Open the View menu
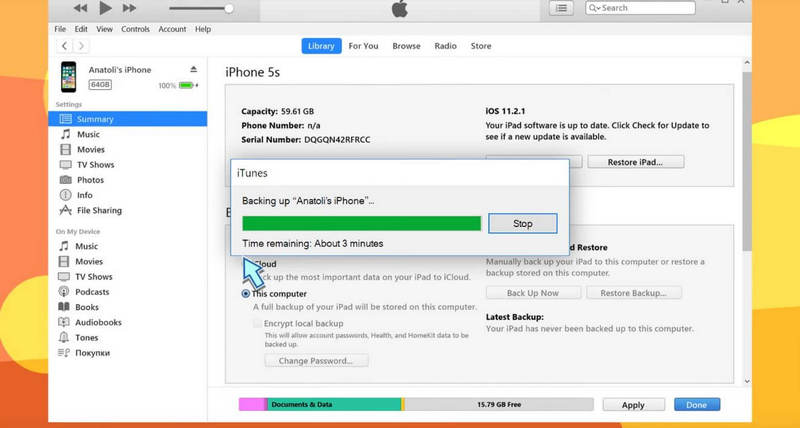 pyautogui.click(x=104, y=29)
